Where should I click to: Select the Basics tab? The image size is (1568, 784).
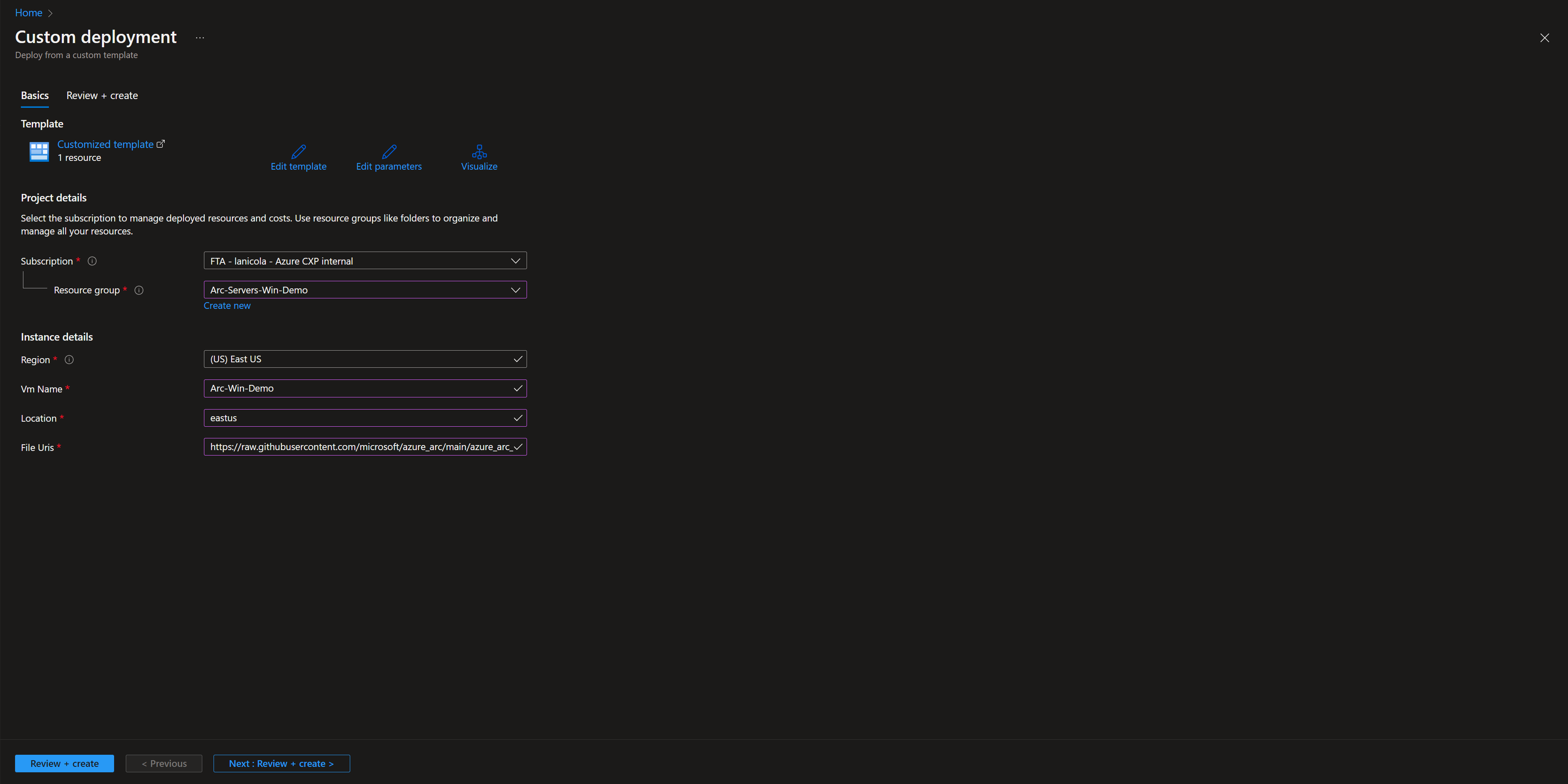pyautogui.click(x=35, y=96)
